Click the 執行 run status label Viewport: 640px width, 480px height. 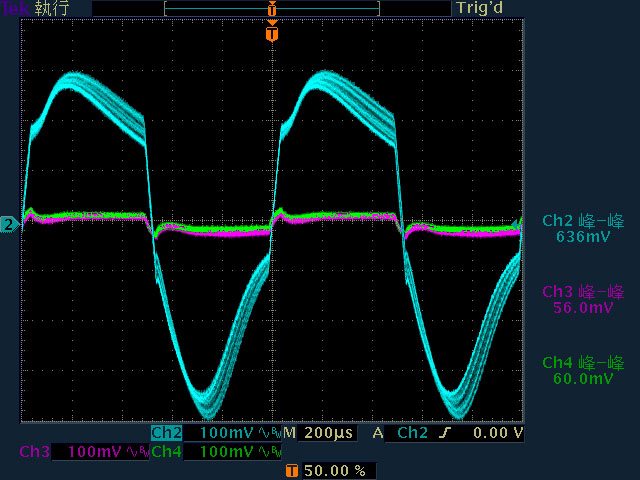(x=50, y=8)
